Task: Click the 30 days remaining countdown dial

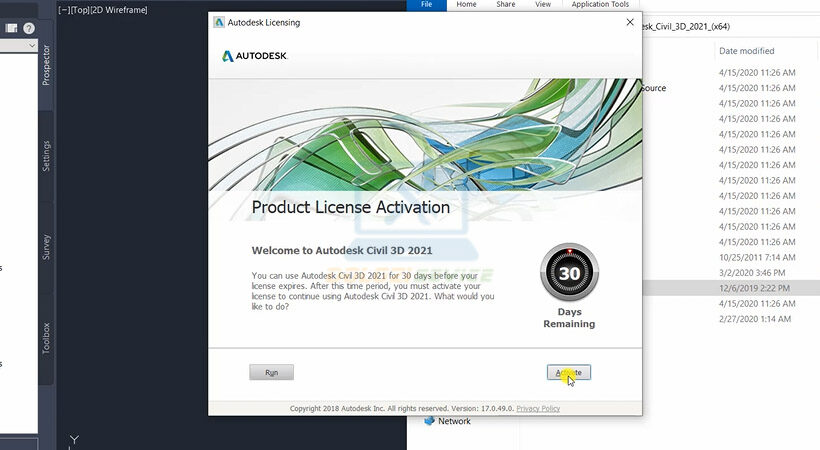Action: pos(569,273)
